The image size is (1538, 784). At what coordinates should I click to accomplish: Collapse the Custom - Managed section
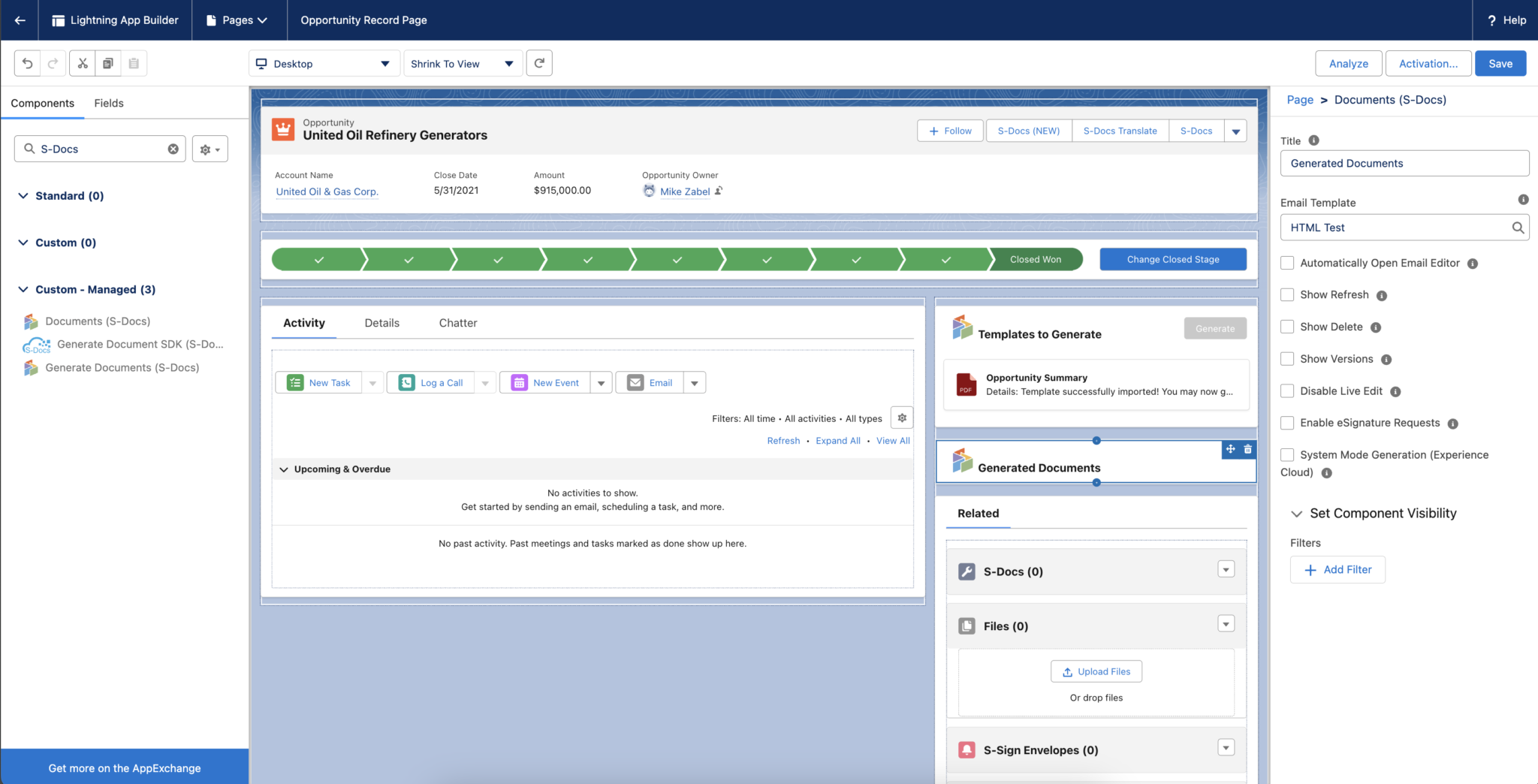23,289
